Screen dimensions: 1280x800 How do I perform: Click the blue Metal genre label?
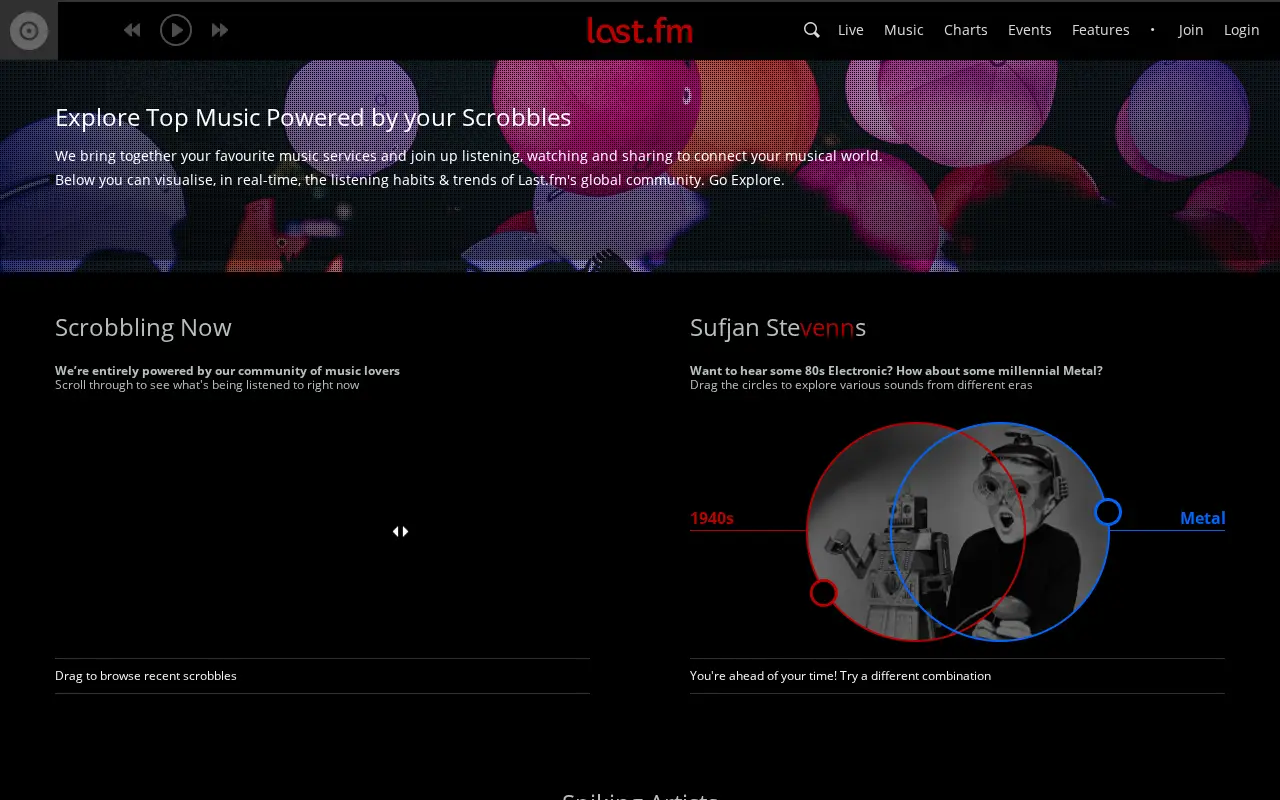point(1202,518)
